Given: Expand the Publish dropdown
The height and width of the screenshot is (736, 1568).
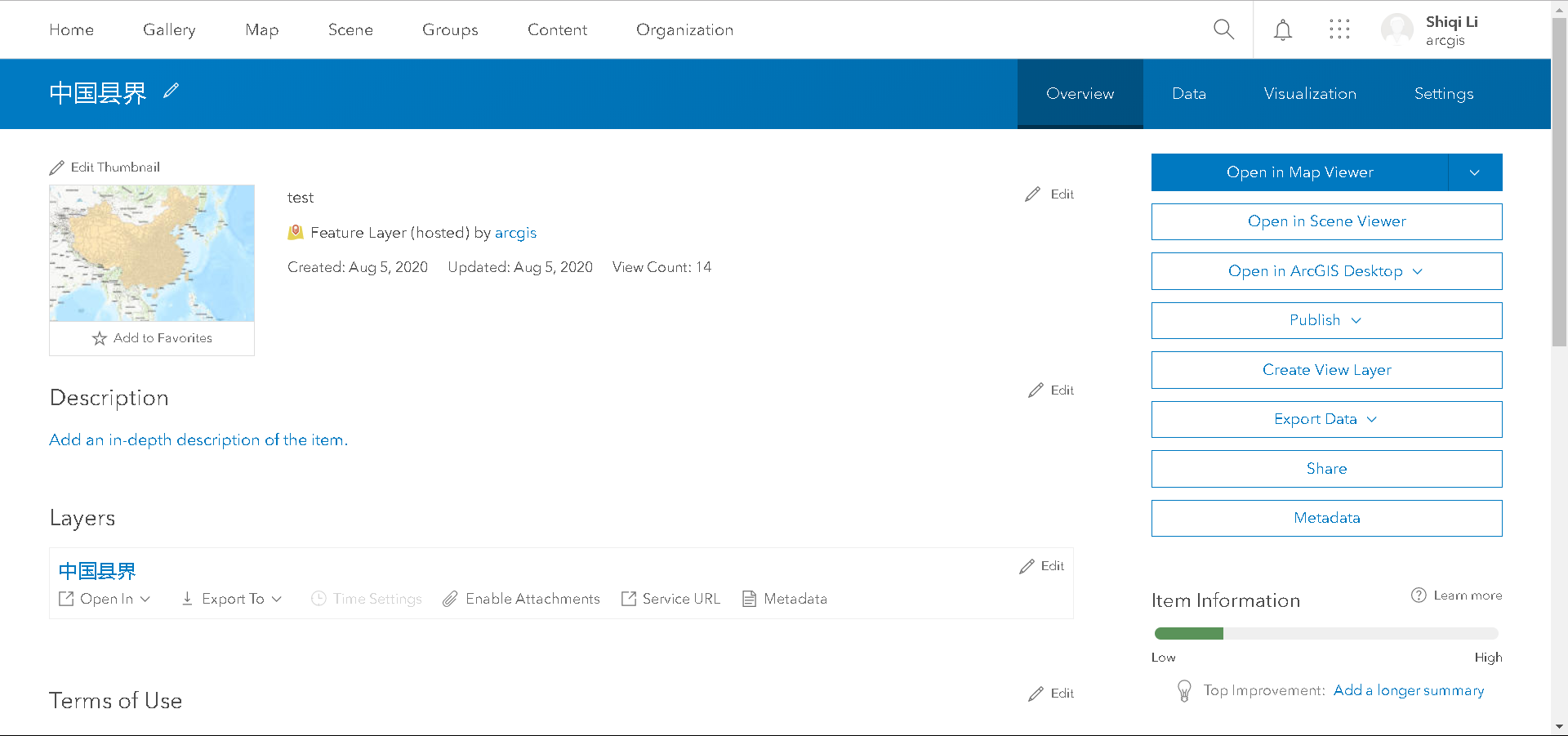Looking at the screenshot, I should [x=1356, y=320].
